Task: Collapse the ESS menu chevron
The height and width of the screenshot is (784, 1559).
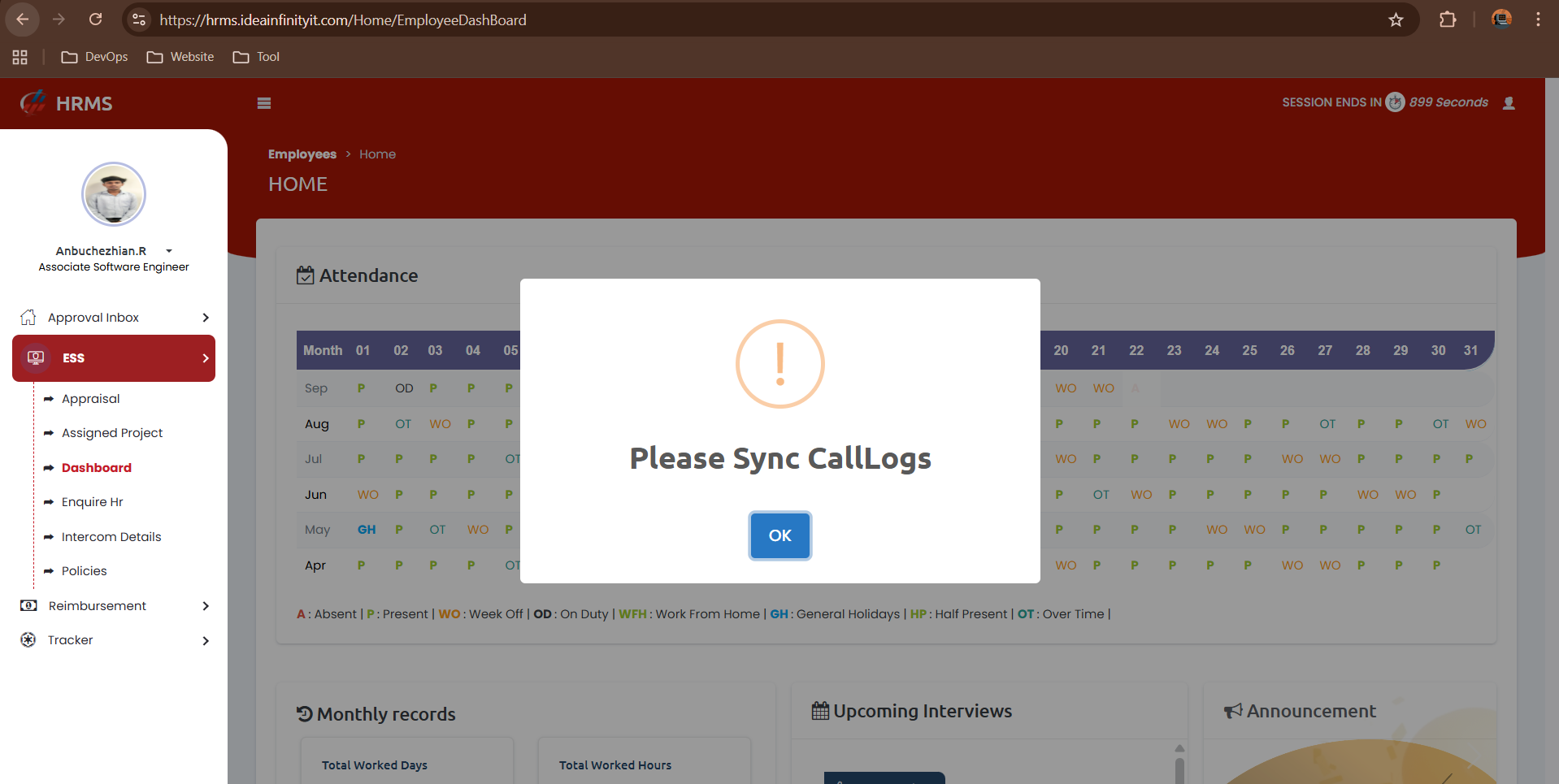Action: pos(206,358)
